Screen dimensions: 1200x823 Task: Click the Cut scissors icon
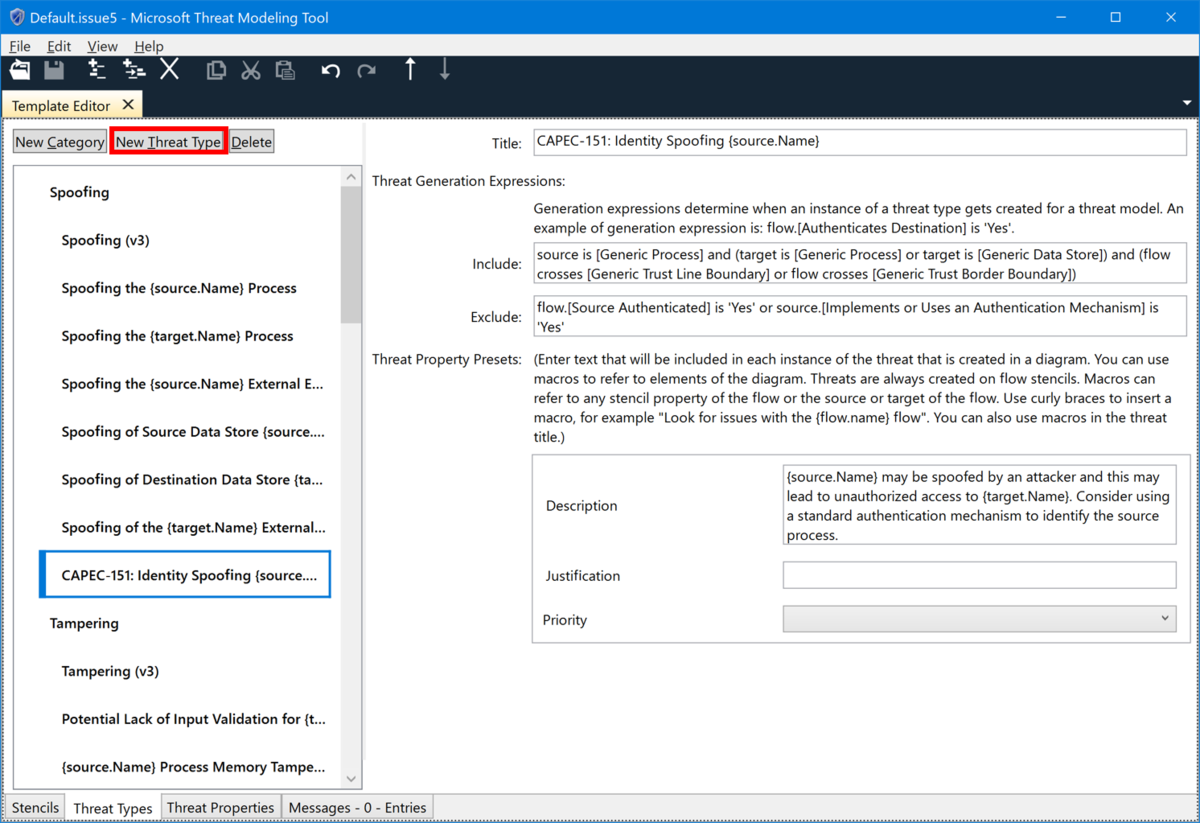coord(251,70)
